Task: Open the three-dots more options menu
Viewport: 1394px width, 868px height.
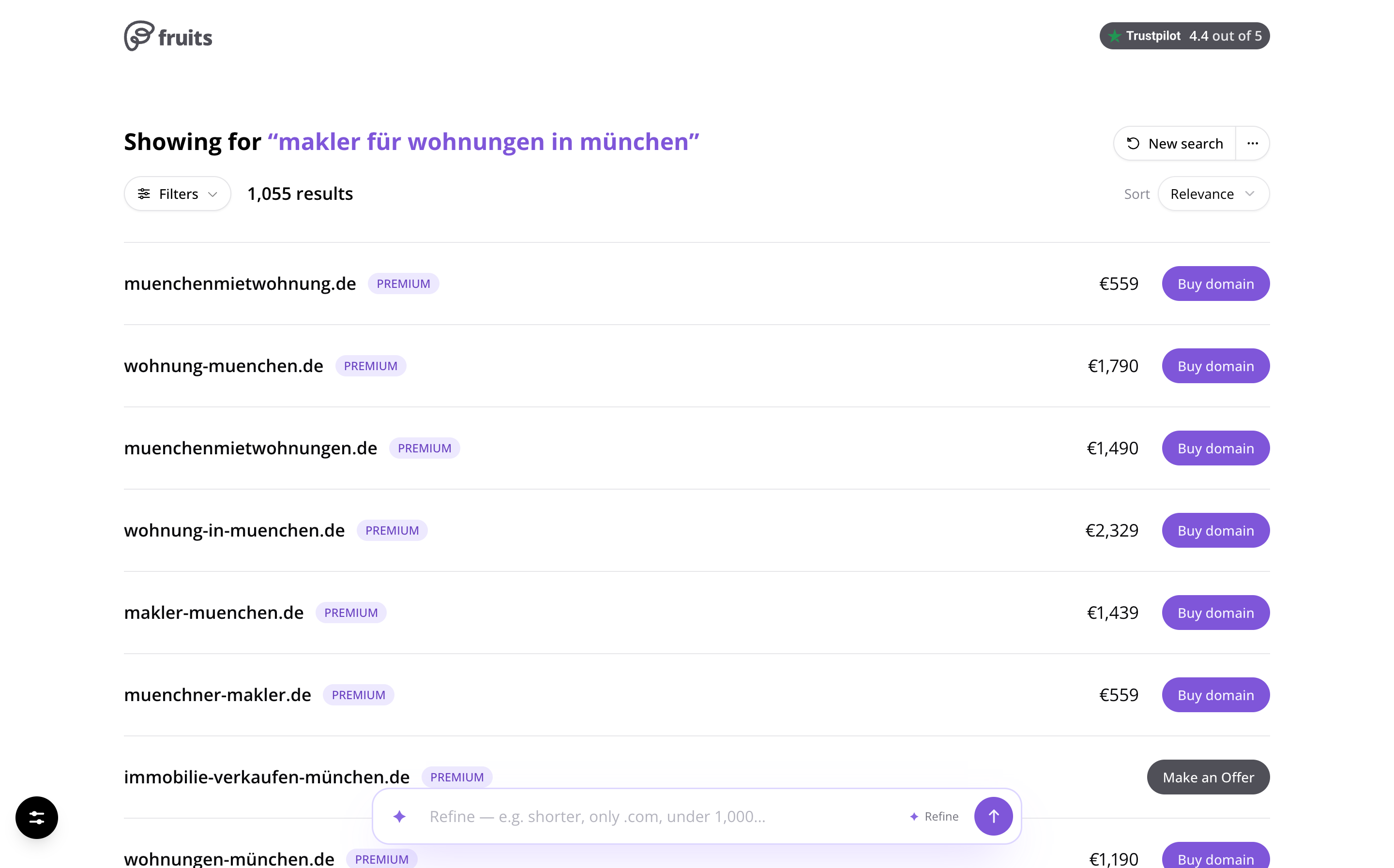Action: 1252,144
